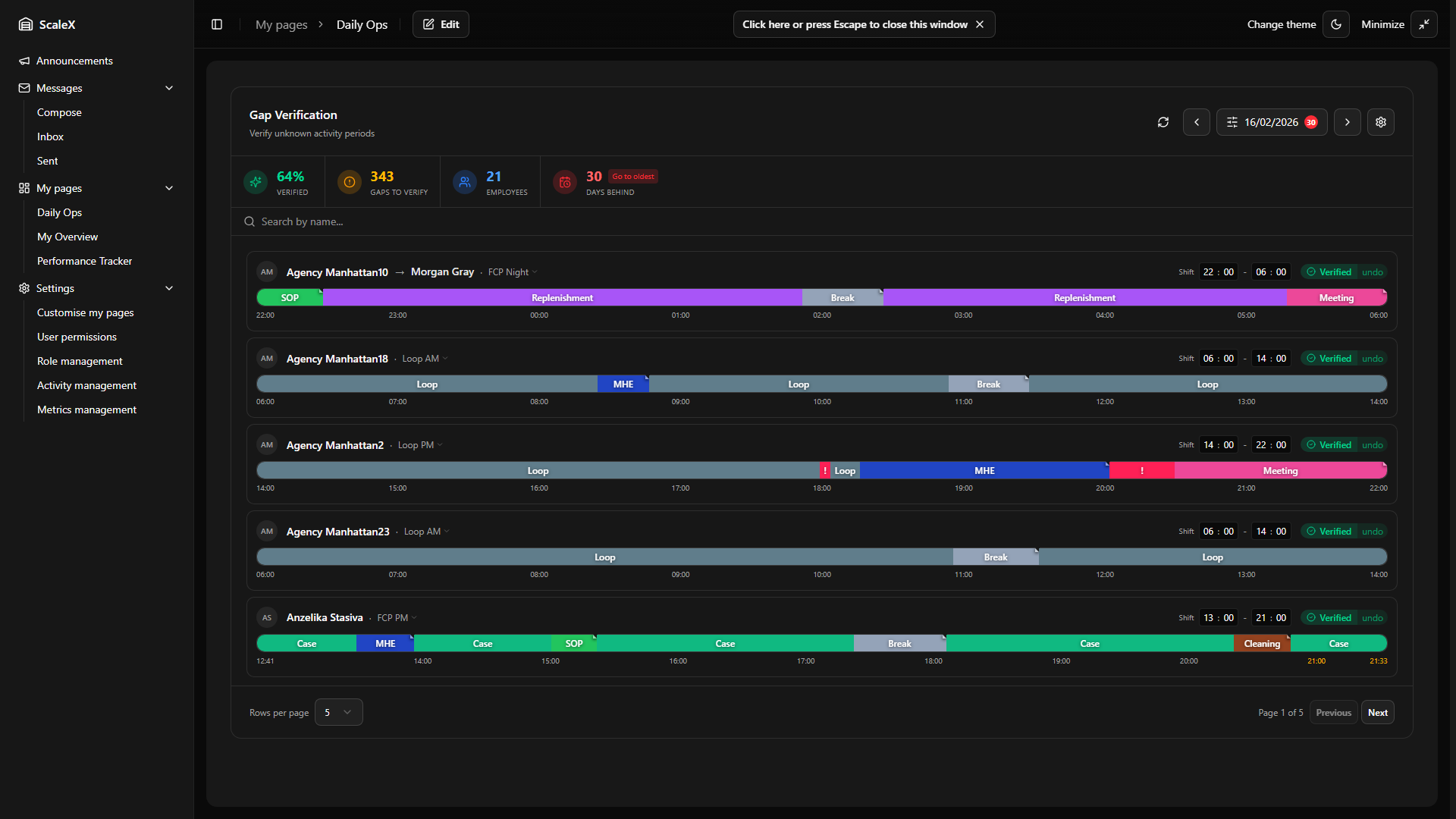Toggle Verified status for Agency Manhattan10
The width and height of the screenshot is (1456, 819).
tap(1329, 272)
